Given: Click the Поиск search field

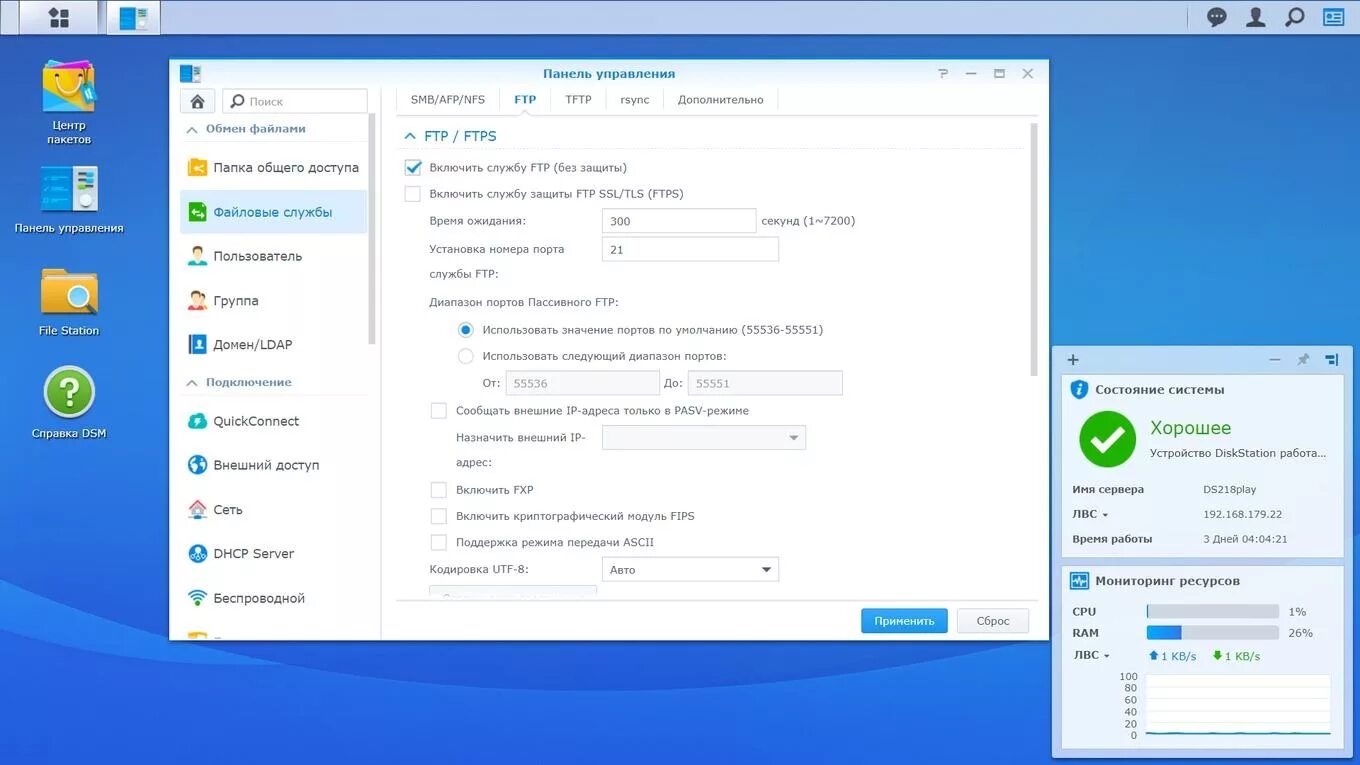Looking at the screenshot, I should 295,101.
